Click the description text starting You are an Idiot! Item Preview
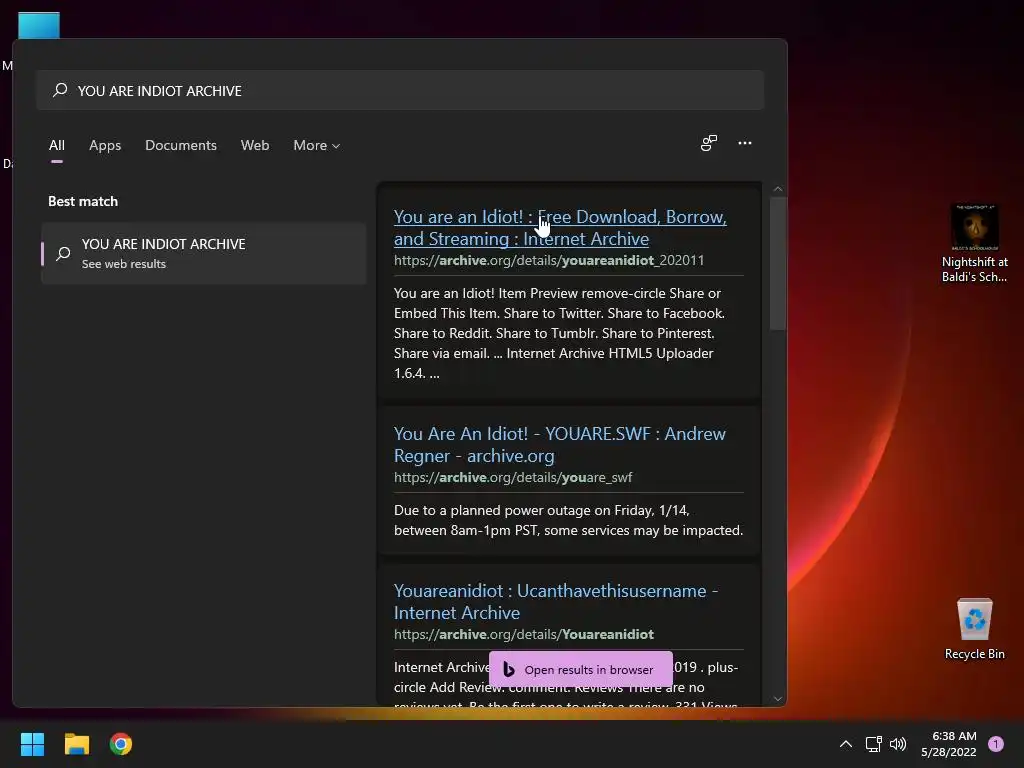 (560, 333)
